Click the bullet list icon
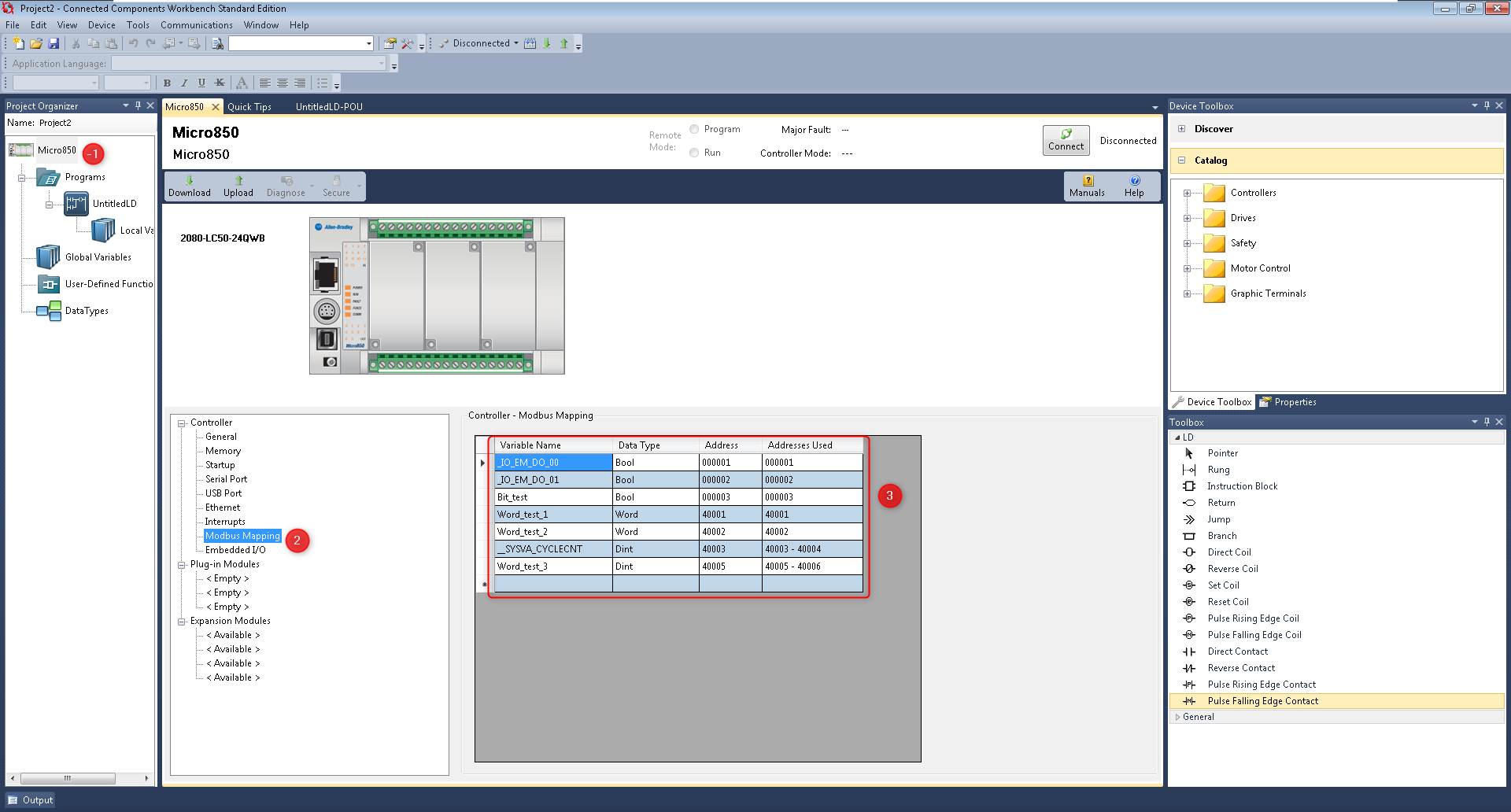Screen dimensions: 1511x812 point(323,83)
